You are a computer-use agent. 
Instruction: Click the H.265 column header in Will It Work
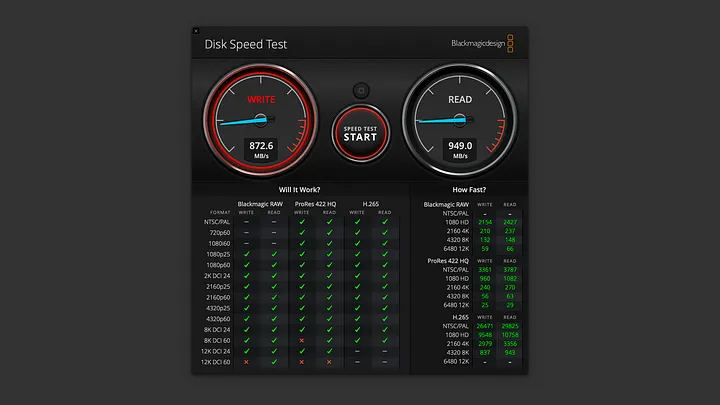pos(371,204)
